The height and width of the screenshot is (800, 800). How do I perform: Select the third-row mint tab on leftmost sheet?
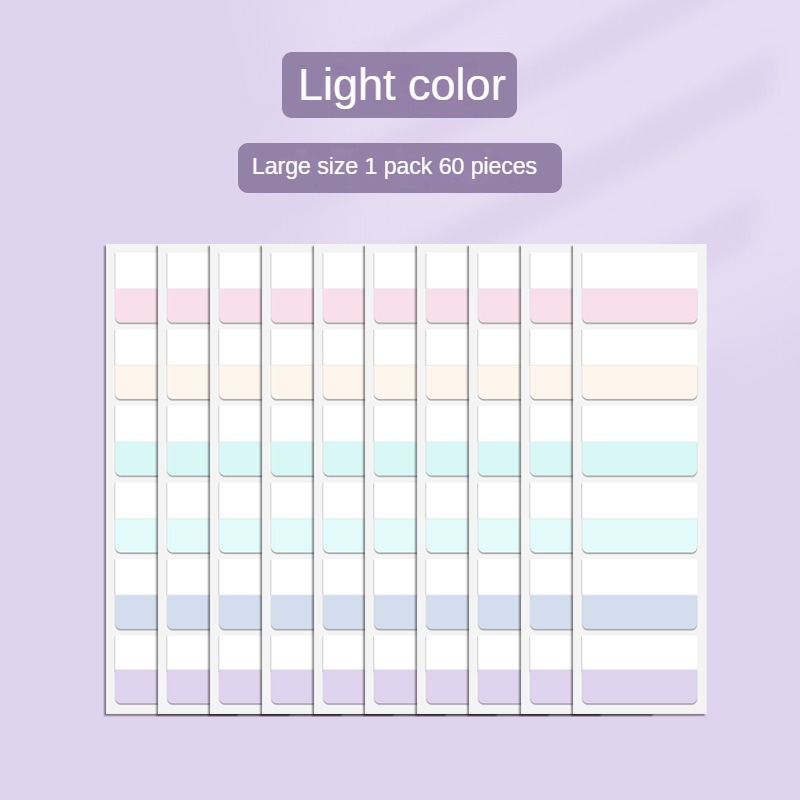click(x=135, y=457)
